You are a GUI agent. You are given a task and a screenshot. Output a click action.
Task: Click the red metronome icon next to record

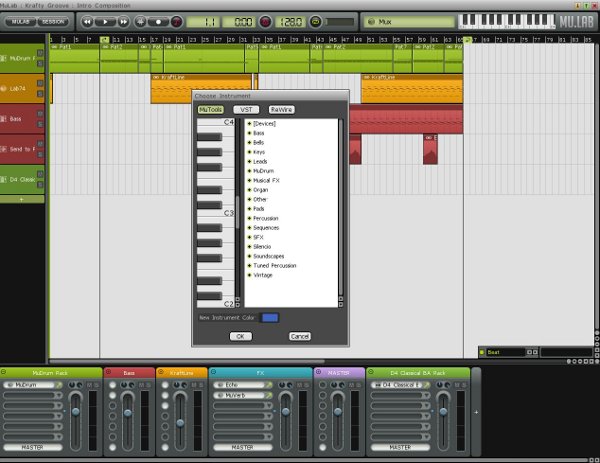tap(176, 22)
